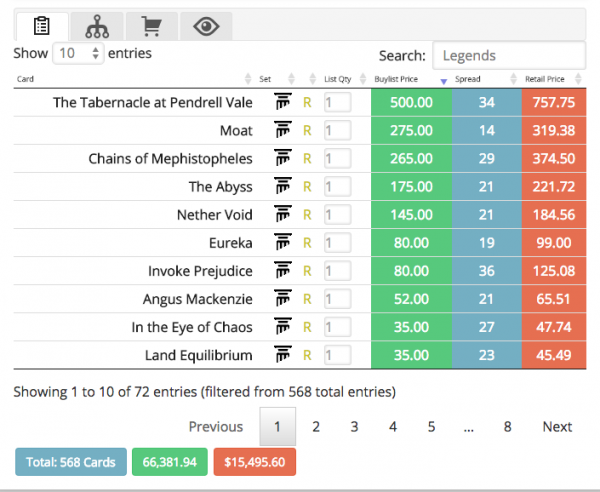The width and height of the screenshot is (600, 492).
Task: Click the set icon beside Eureka
Action: point(283,242)
